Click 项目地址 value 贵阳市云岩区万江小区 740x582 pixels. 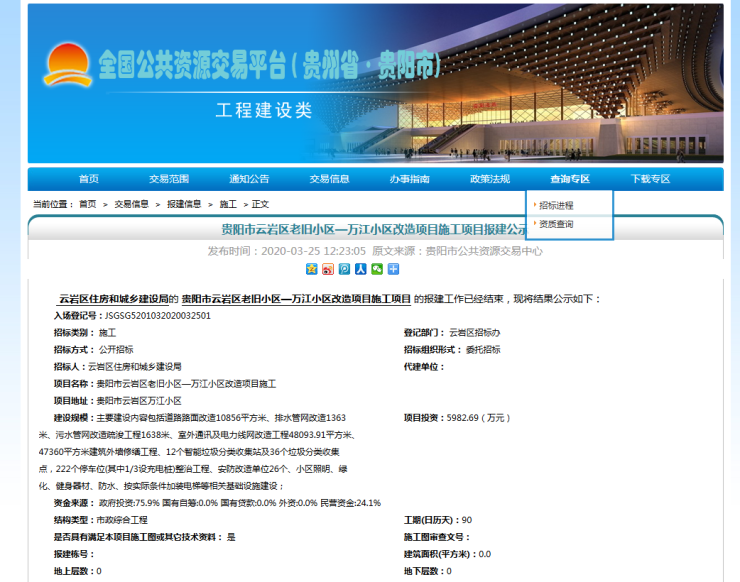pos(139,401)
